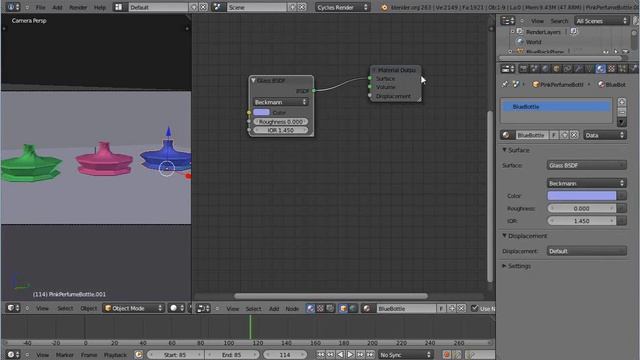Screen dimensions: 640x360
Task: Click IOR 1.450 on the Glass BSDF node
Action: [281, 130]
